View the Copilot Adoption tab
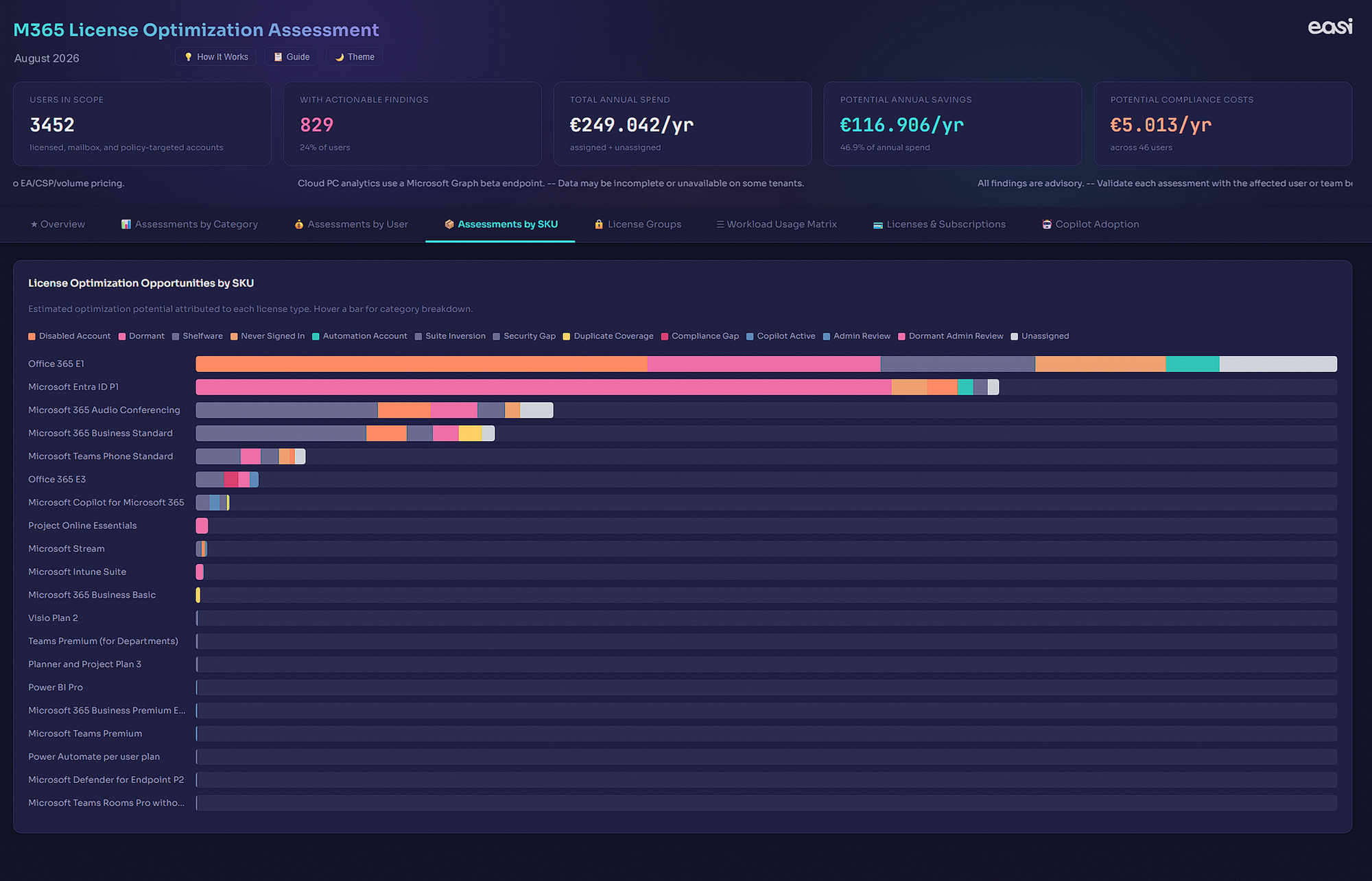The image size is (1372, 881). point(1091,224)
